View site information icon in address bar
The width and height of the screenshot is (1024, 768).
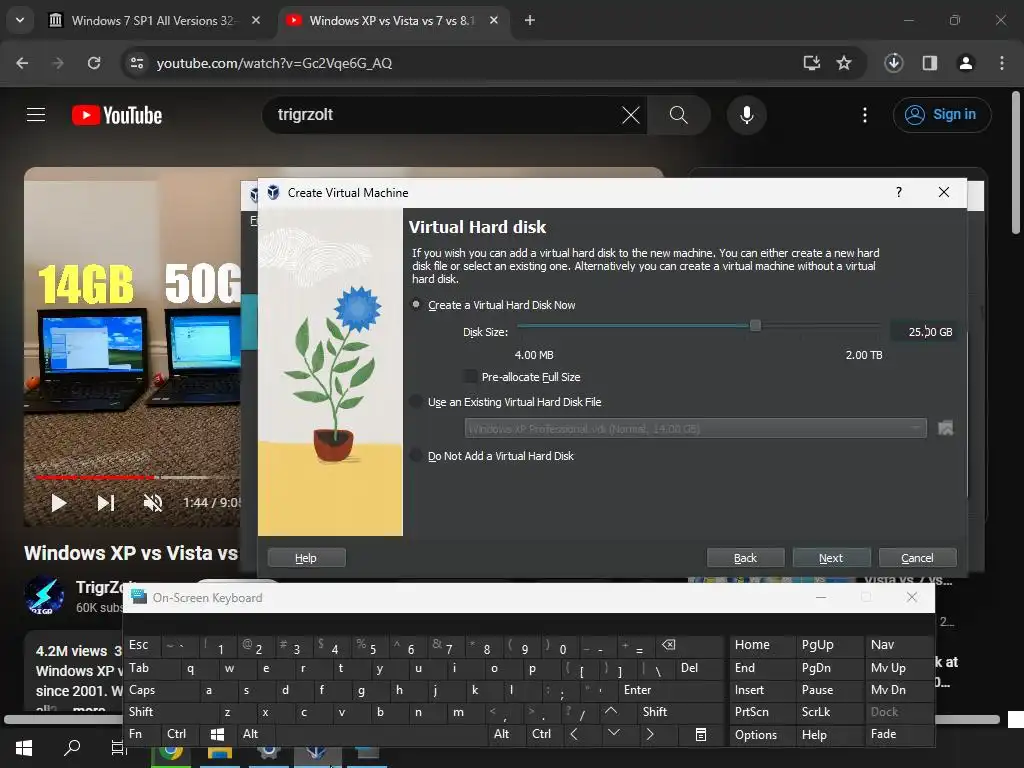tap(137, 63)
